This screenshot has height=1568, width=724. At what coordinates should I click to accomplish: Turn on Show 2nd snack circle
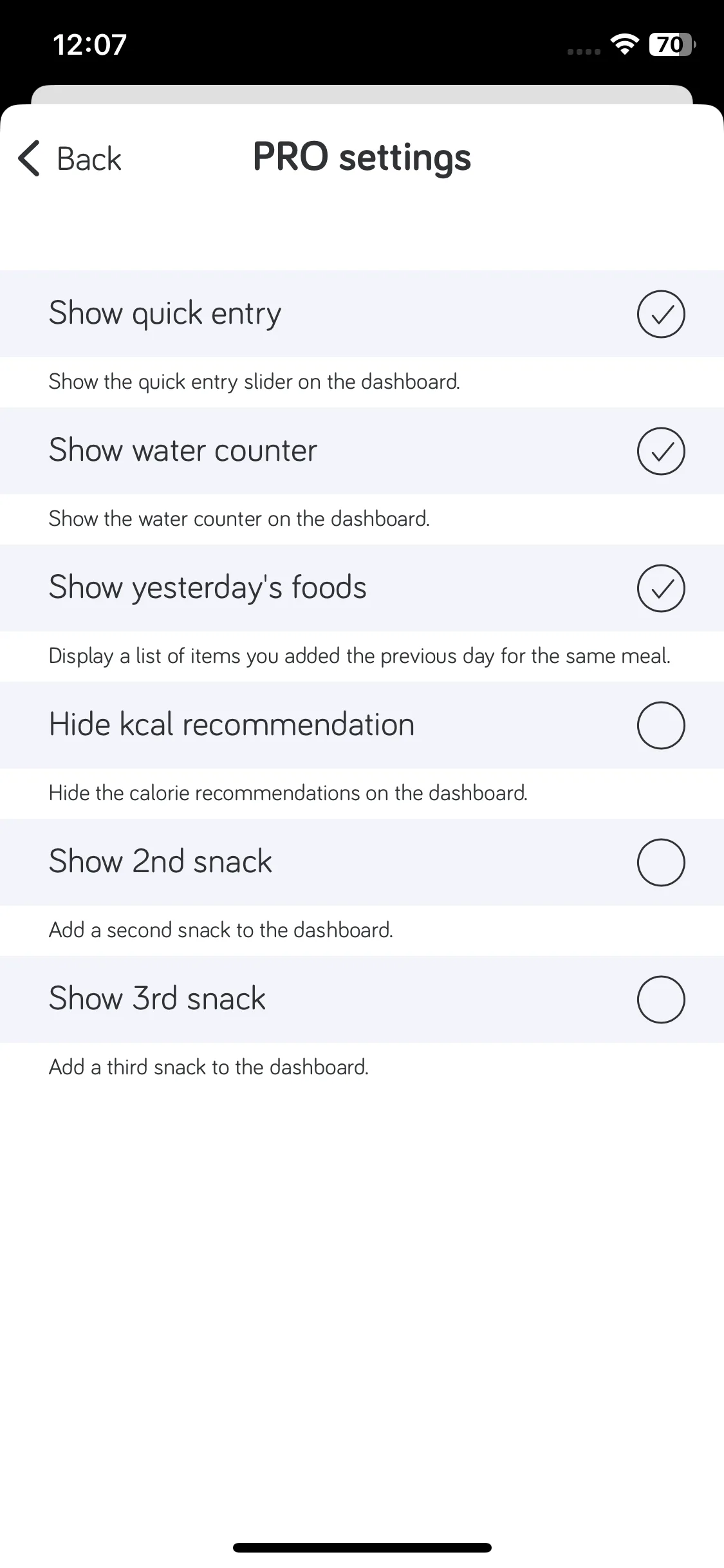click(x=661, y=863)
